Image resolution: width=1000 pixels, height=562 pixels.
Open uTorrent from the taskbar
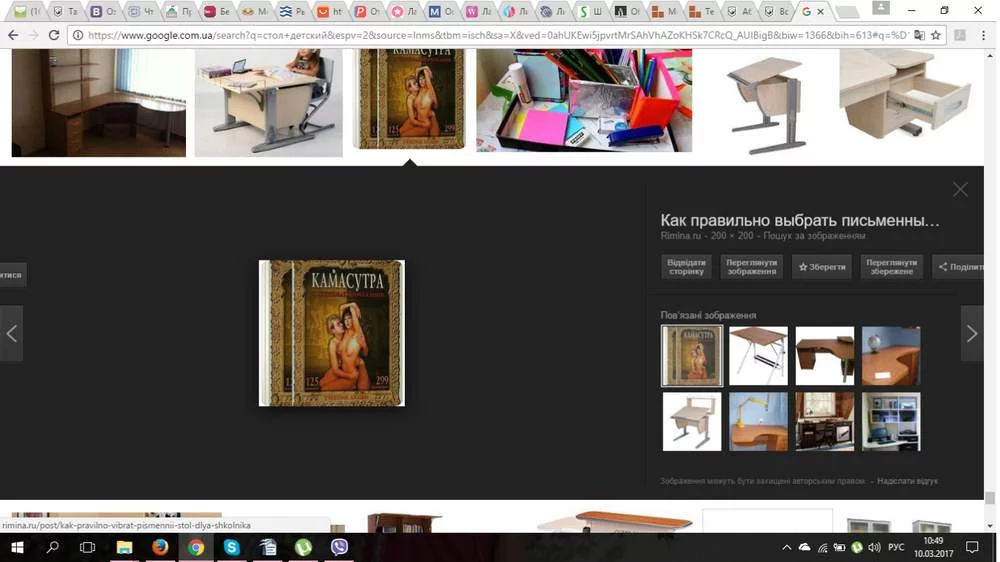pyautogui.click(x=303, y=547)
